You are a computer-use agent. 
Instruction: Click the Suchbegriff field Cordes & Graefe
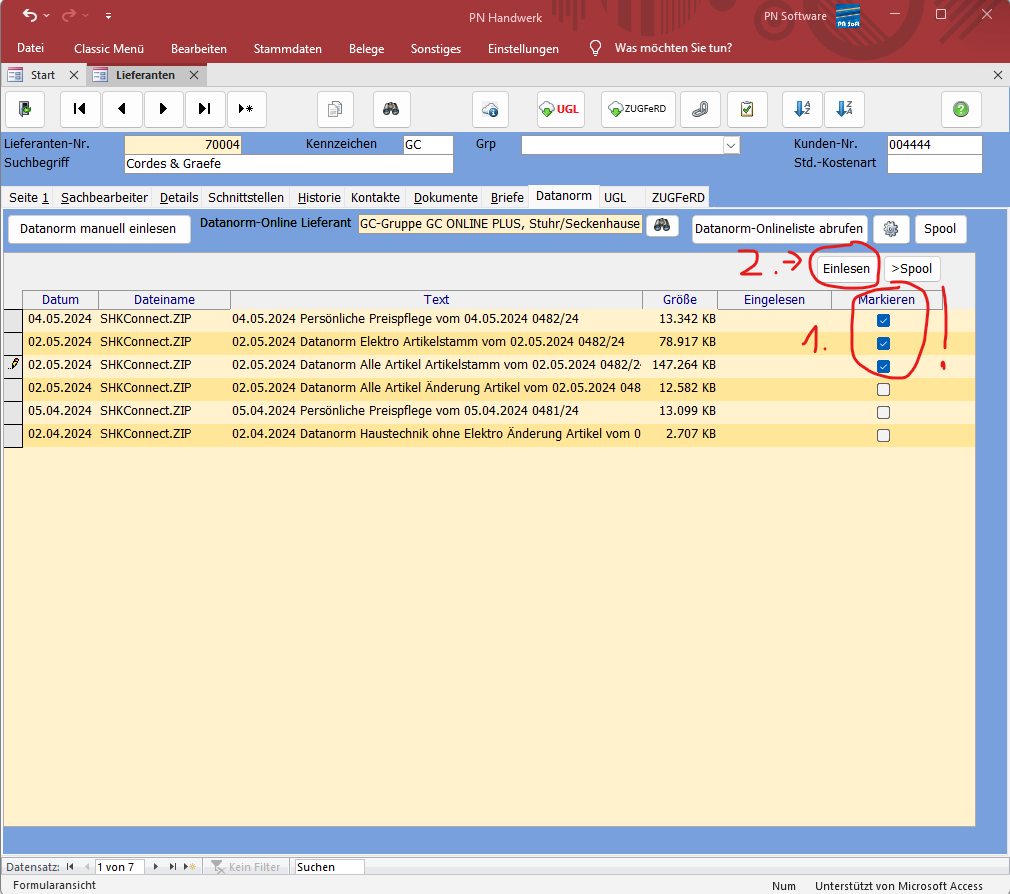click(x=289, y=164)
